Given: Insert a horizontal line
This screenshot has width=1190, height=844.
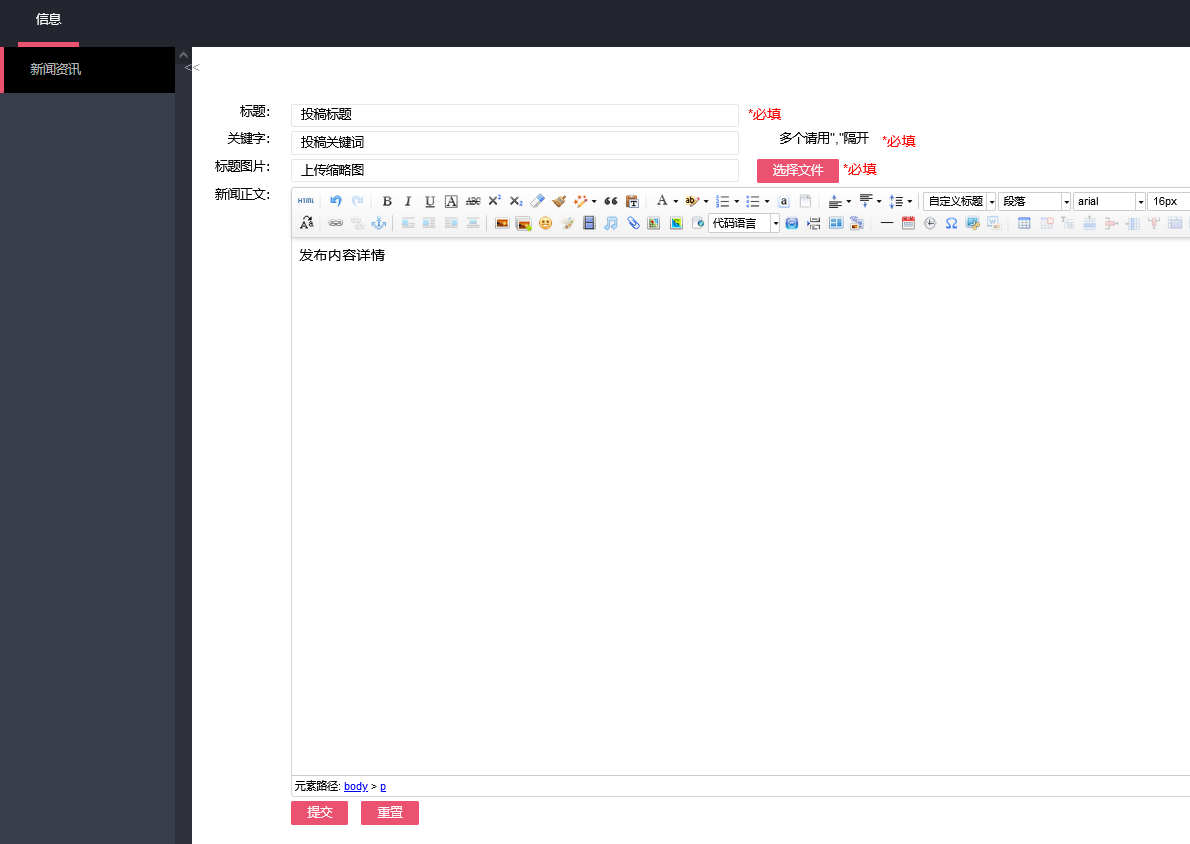Looking at the screenshot, I should [x=886, y=223].
